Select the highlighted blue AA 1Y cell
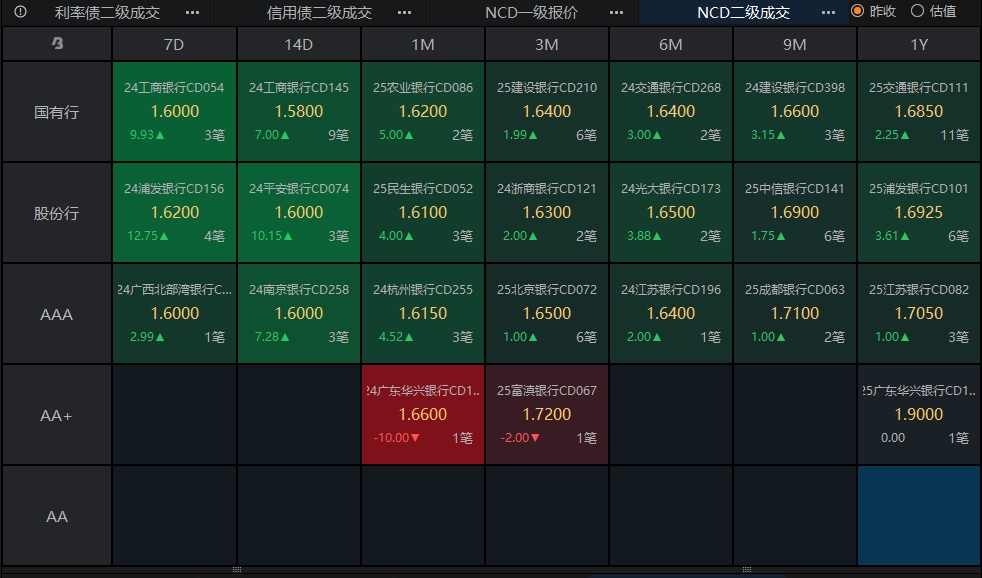Viewport: 982px width, 578px height. click(919, 516)
